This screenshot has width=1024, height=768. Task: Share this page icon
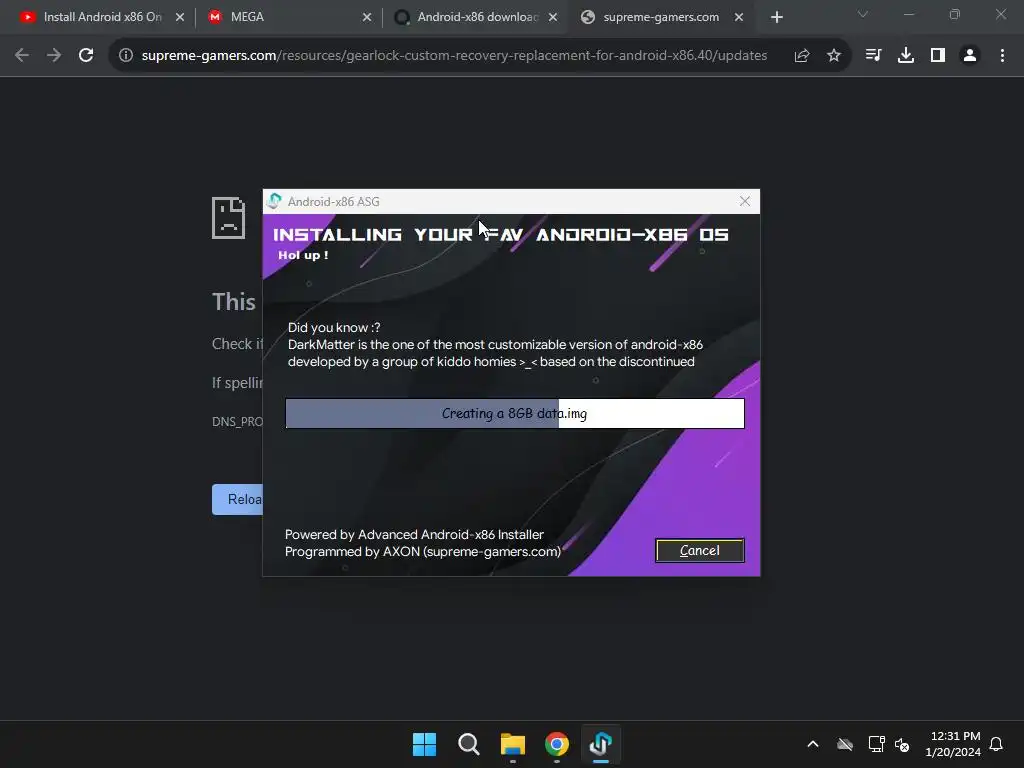point(802,56)
